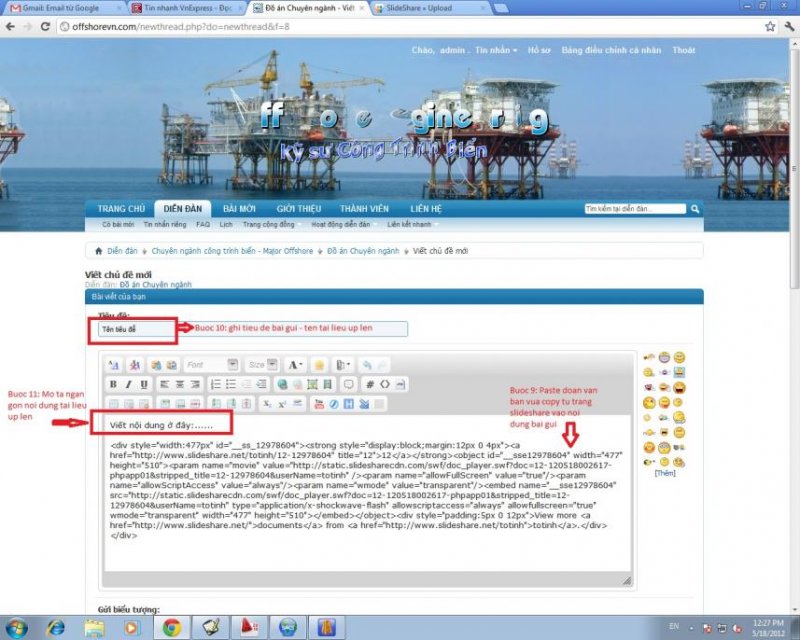Switch to the SlideShare Upload browser tab
Screen dimensions: 800x640
[x=429, y=8]
